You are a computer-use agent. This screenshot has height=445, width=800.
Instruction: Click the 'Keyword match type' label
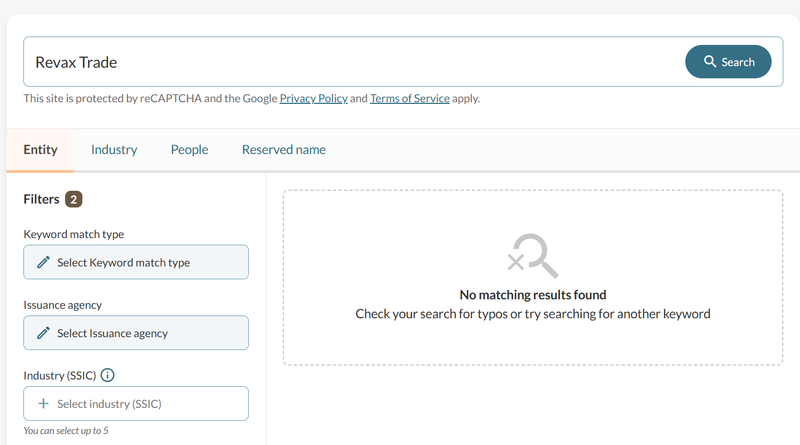coord(73,234)
